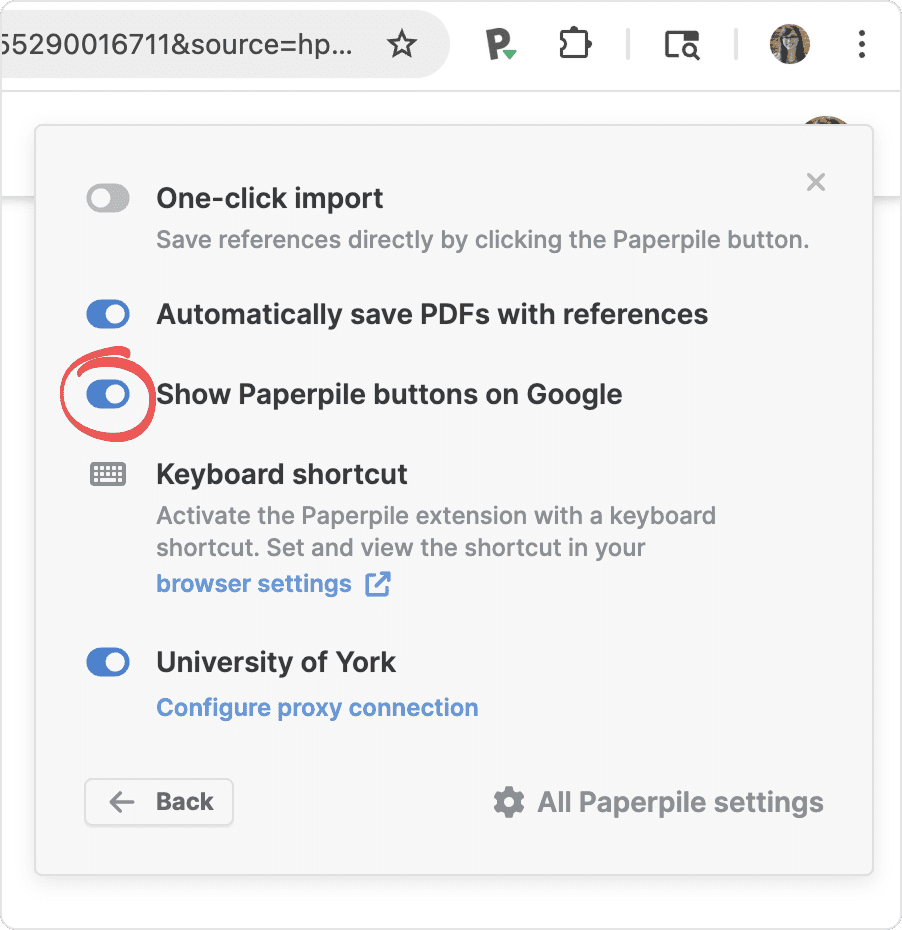Click Configure proxy connection link
Viewport: 902px width, 930px height.
point(317,708)
